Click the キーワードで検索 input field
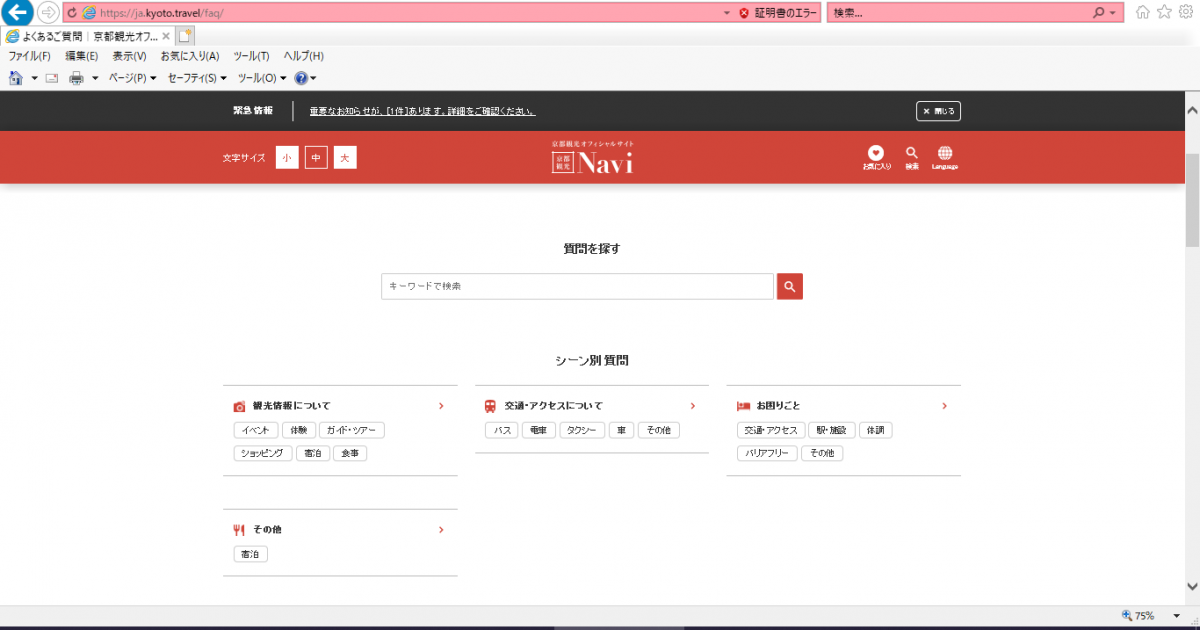The height and width of the screenshot is (630, 1200). click(577, 287)
